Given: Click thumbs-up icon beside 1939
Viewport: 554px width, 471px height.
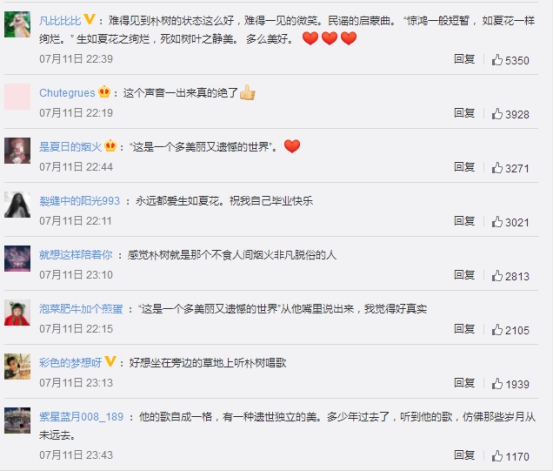Looking at the screenshot, I should (x=497, y=384).
